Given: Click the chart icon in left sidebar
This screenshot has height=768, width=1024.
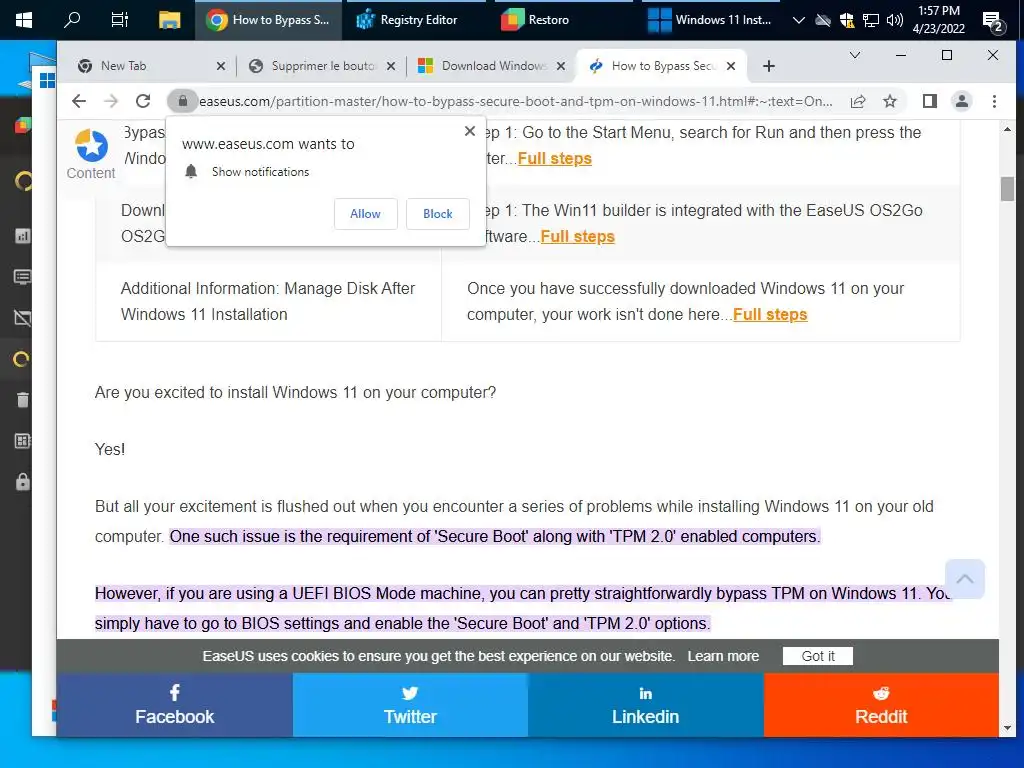Looking at the screenshot, I should point(23,236).
